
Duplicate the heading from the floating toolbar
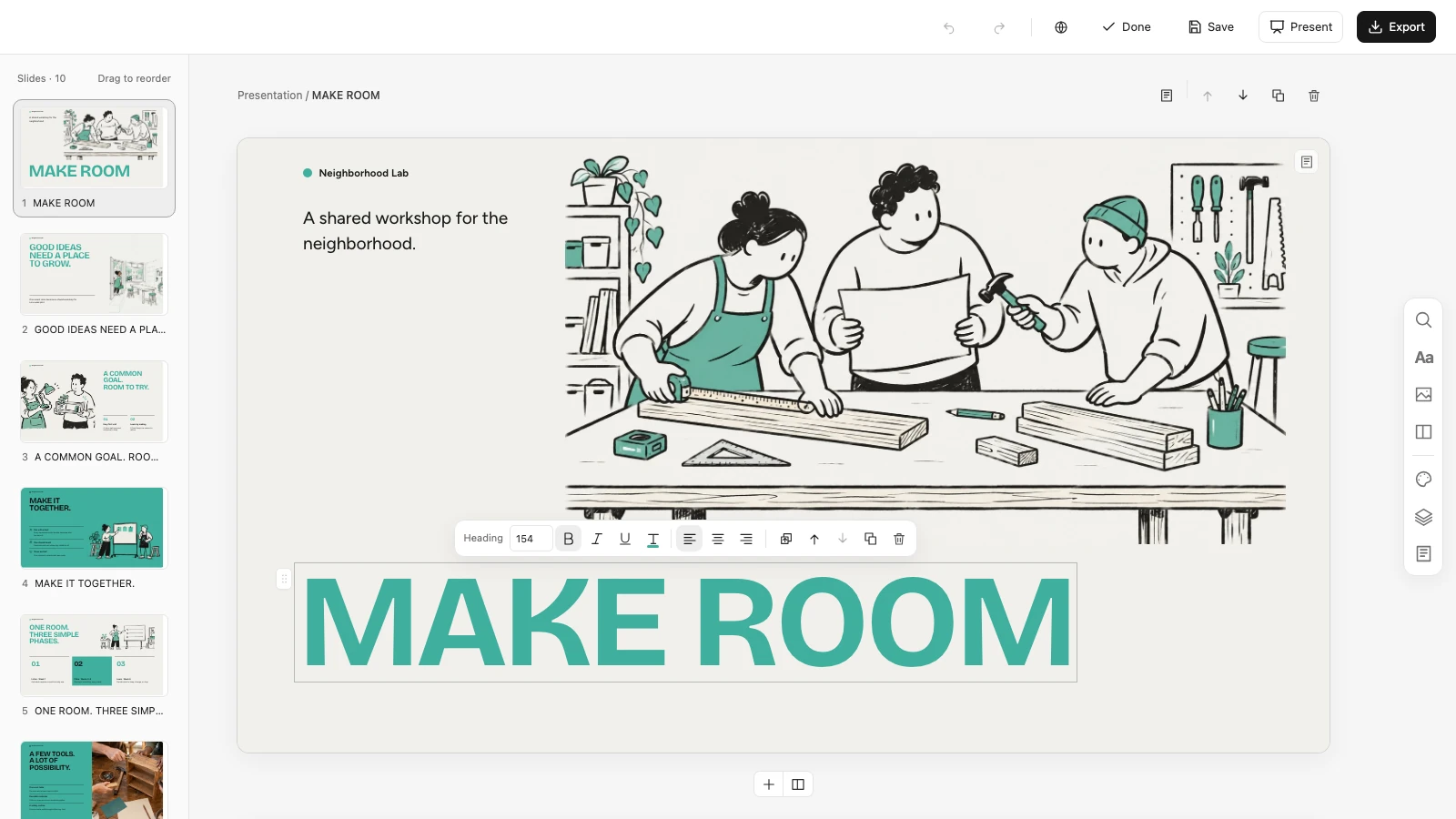(871, 539)
